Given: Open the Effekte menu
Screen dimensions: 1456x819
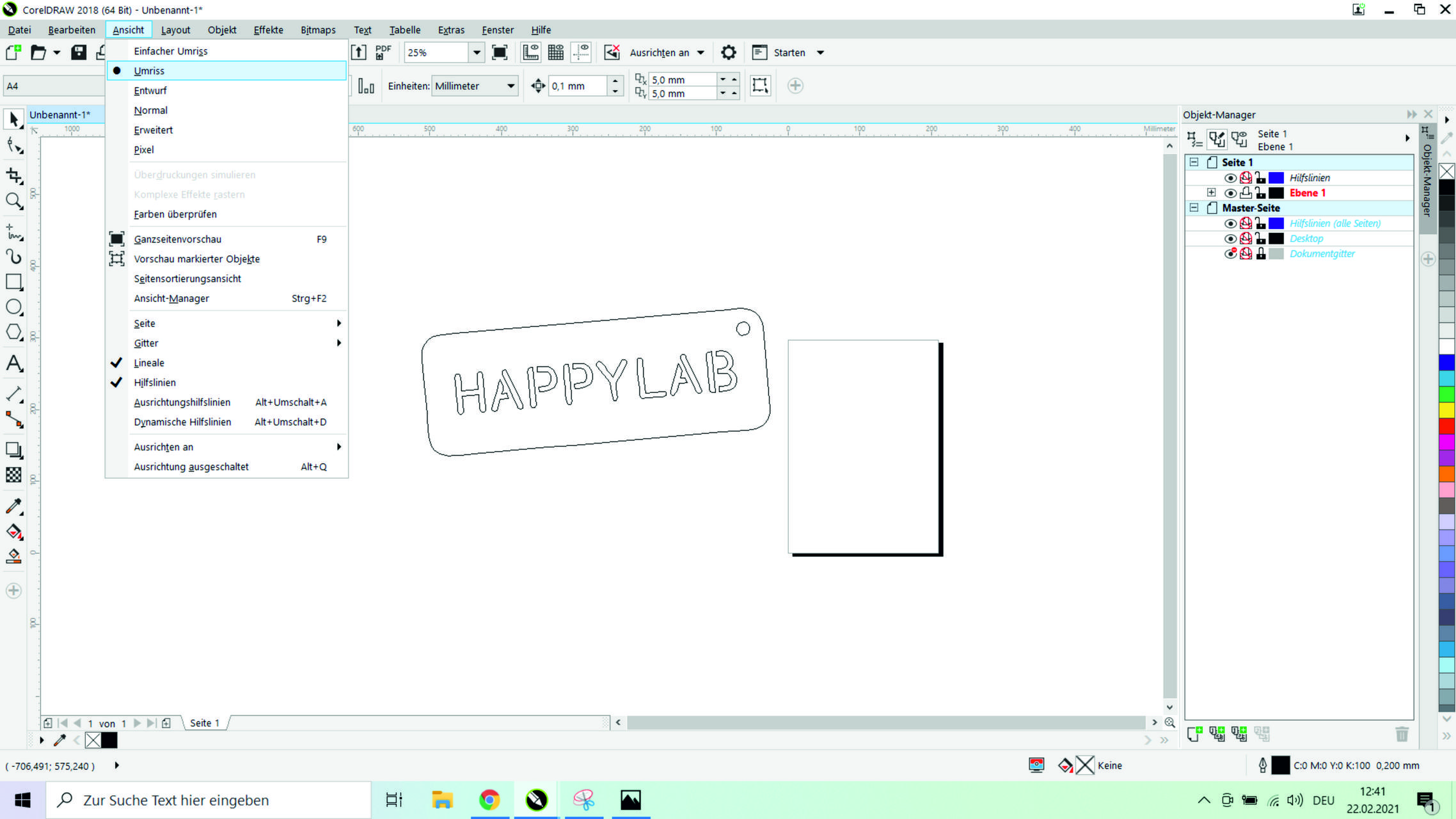Looking at the screenshot, I should click(x=268, y=30).
